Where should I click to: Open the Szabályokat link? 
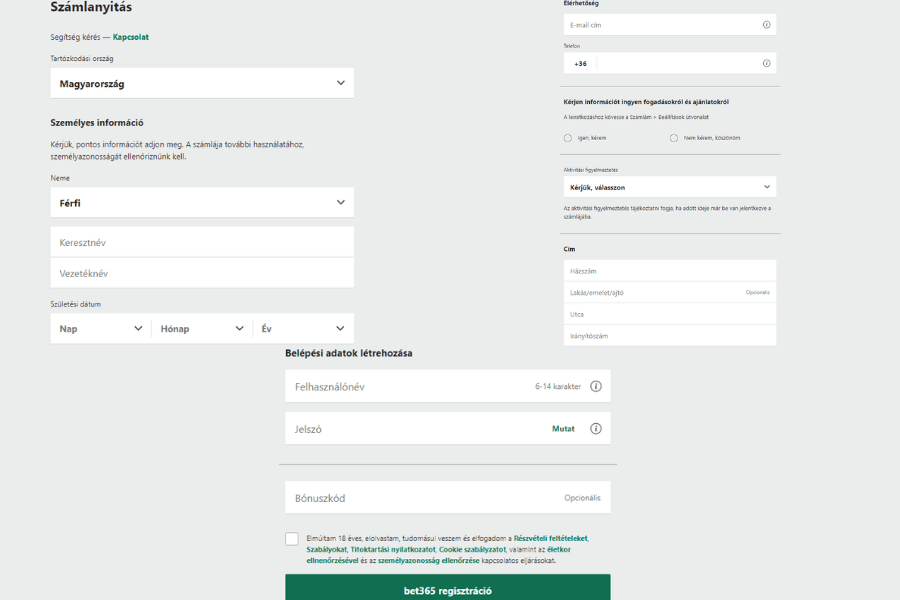pyautogui.click(x=326, y=549)
